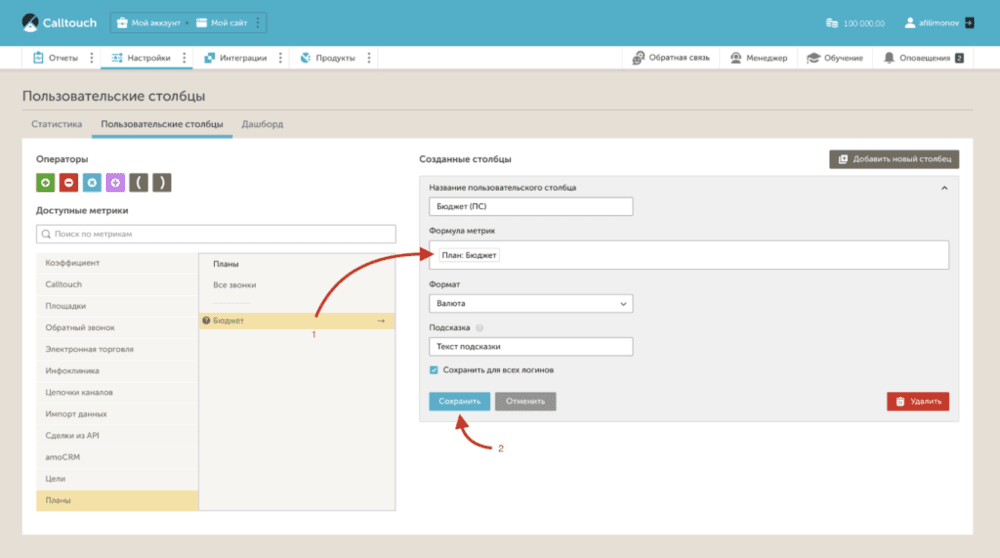
Task: Select the Импорт данных metric category
Action: 117,415
